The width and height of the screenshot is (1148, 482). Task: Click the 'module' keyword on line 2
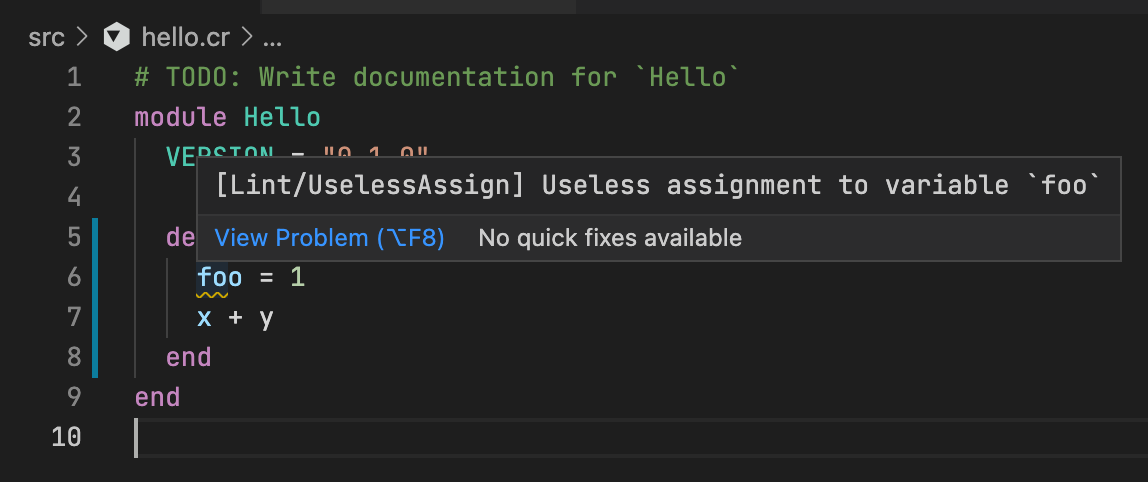point(181,117)
